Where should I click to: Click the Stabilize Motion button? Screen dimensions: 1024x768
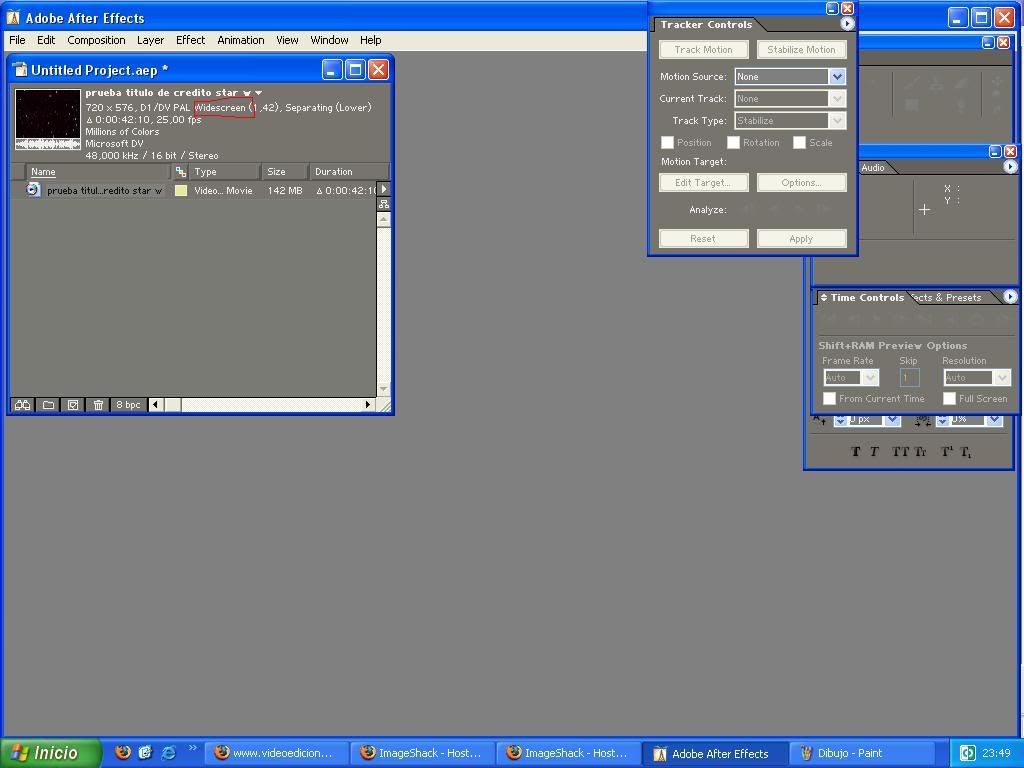point(801,50)
